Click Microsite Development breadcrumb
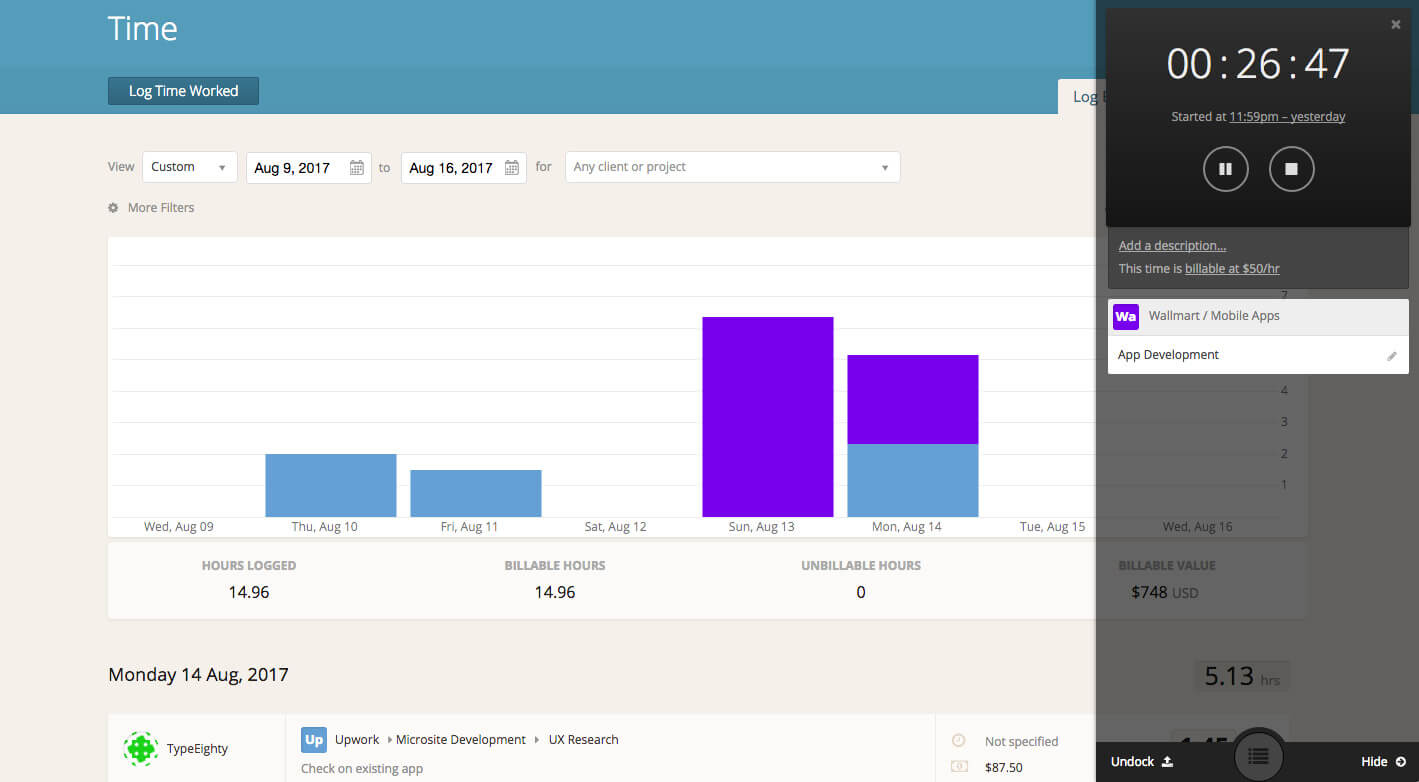The height and width of the screenshot is (782, 1419). (461, 740)
